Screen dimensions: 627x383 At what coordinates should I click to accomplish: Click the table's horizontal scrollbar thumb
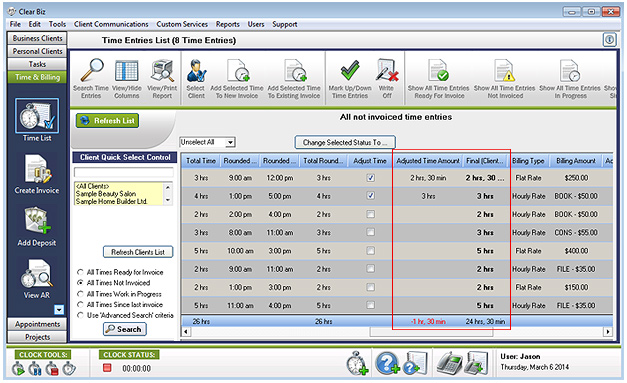(431, 331)
